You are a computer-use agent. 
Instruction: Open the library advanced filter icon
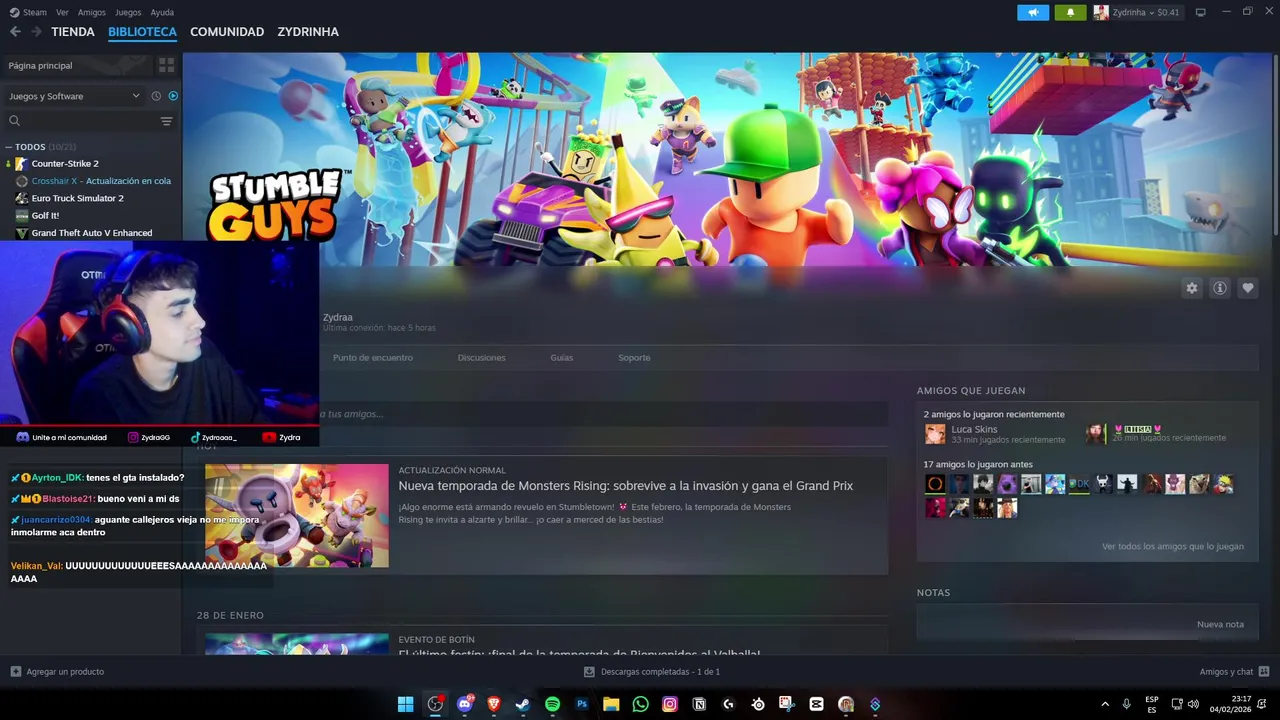166,121
